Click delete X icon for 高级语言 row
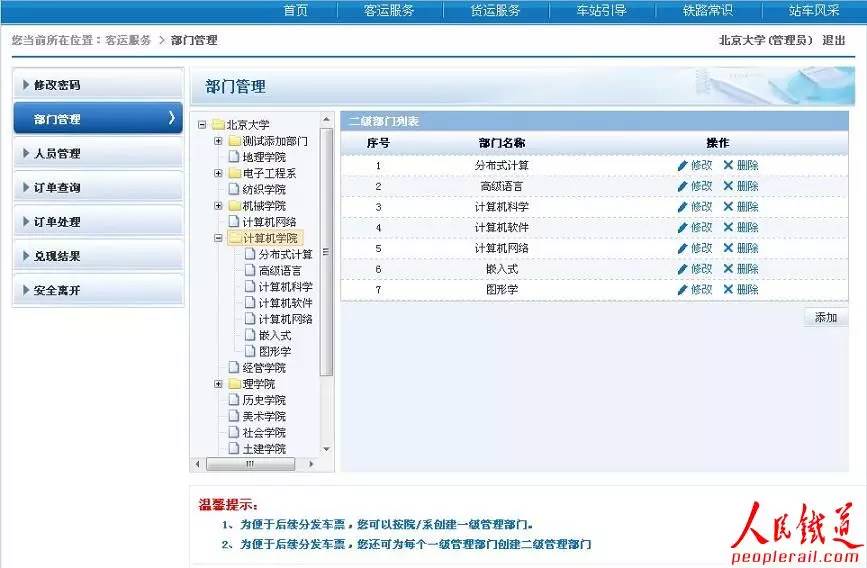The height and width of the screenshot is (568, 867). [x=728, y=186]
